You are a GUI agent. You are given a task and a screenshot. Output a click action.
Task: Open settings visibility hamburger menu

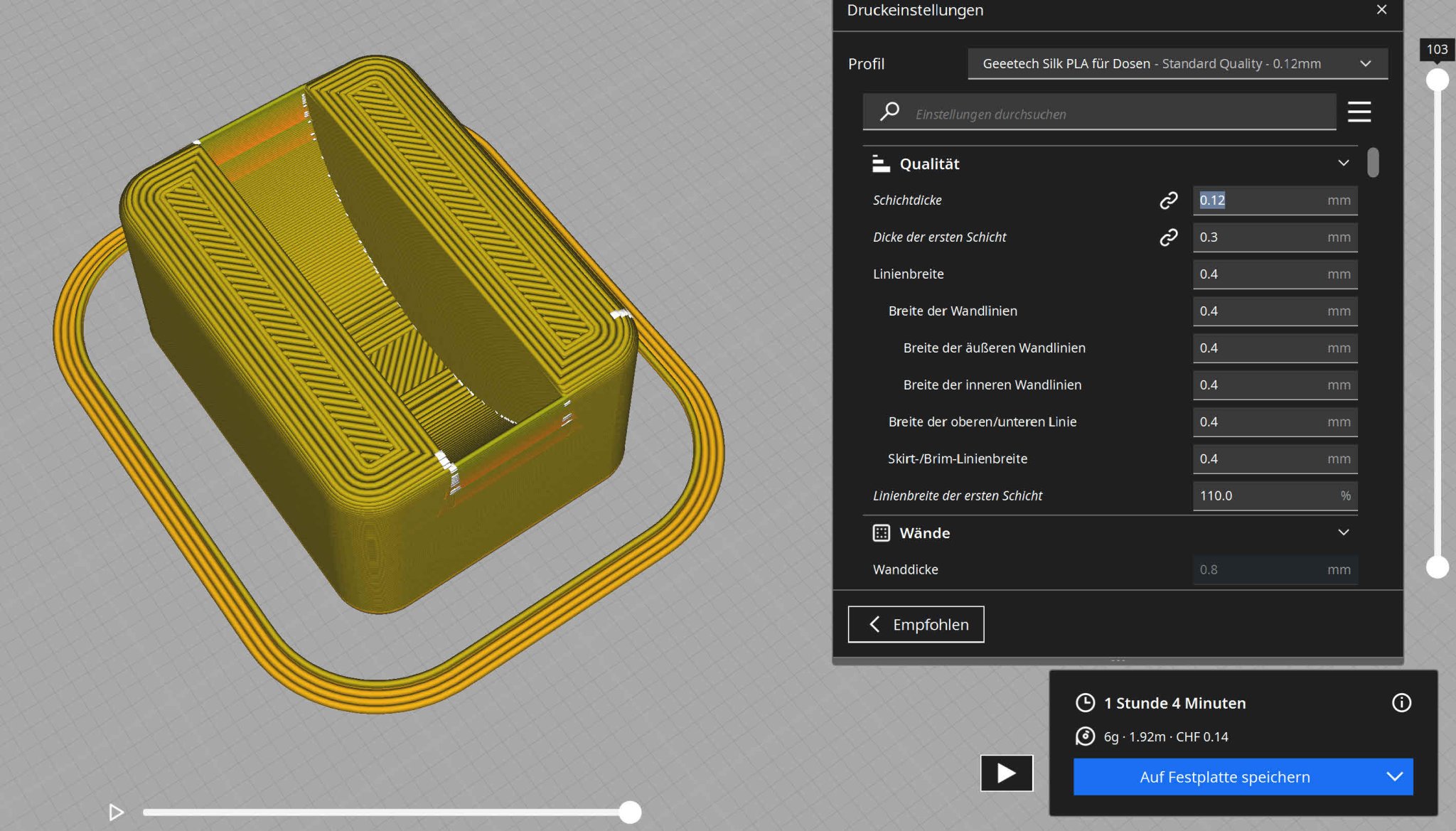(1359, 112)
